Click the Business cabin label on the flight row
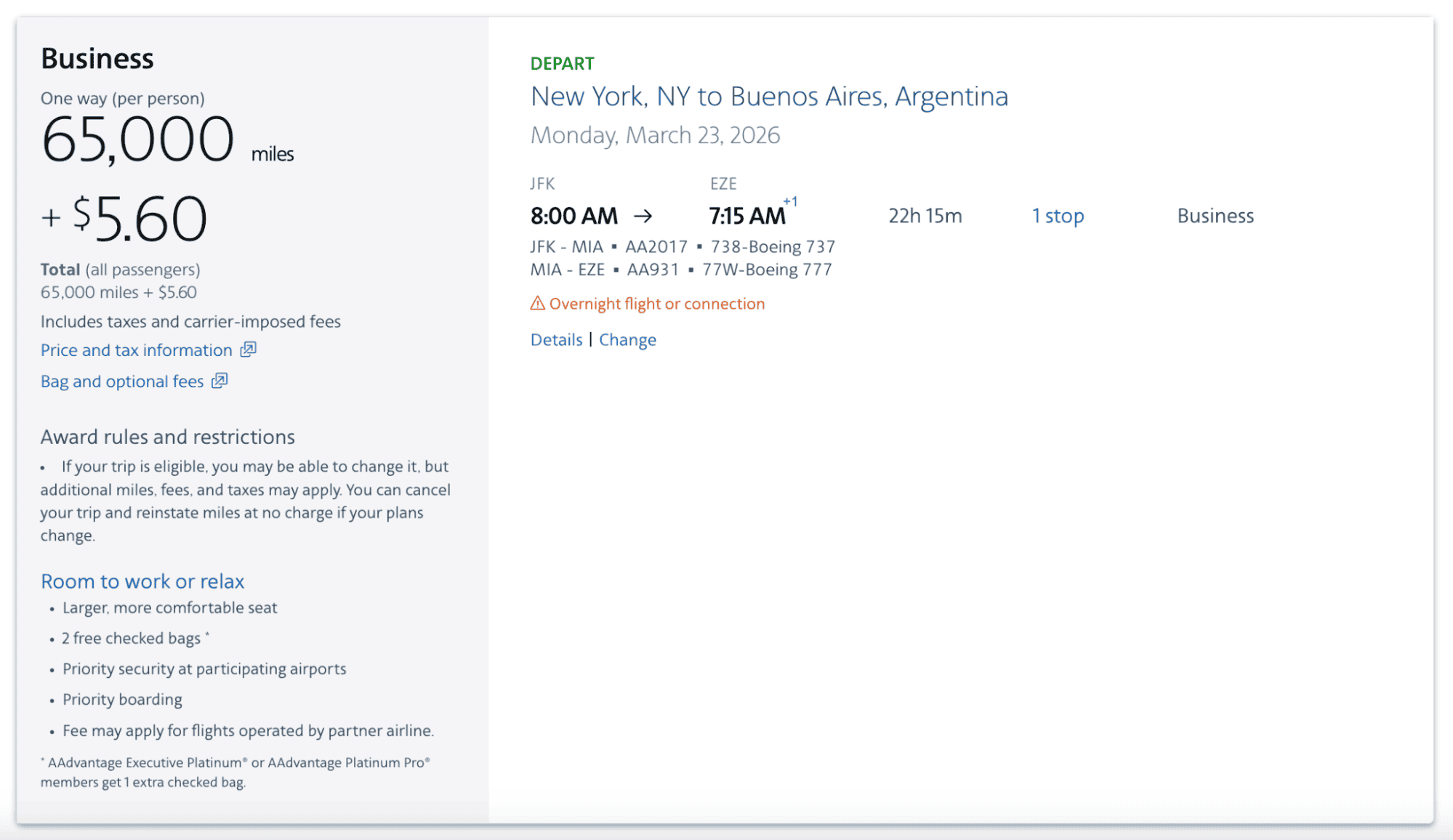 click(x=1215, y=215)
